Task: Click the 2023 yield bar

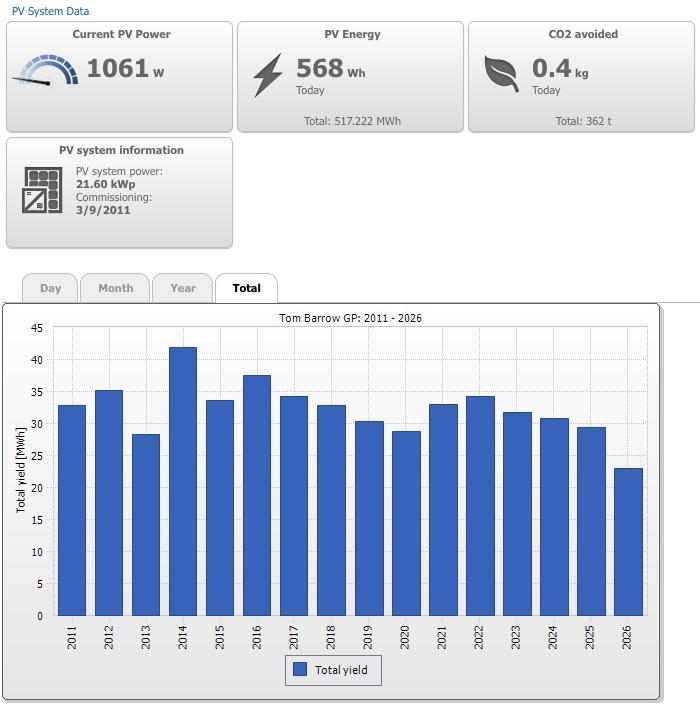Action: click(517, 514)
